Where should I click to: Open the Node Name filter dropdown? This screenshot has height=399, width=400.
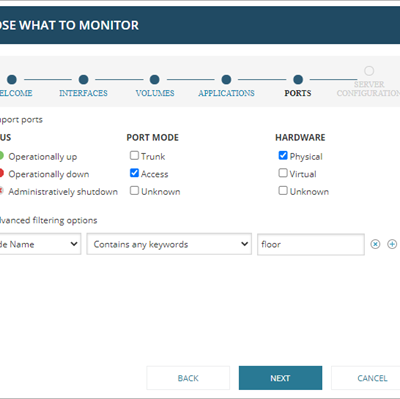coord(40,244)
